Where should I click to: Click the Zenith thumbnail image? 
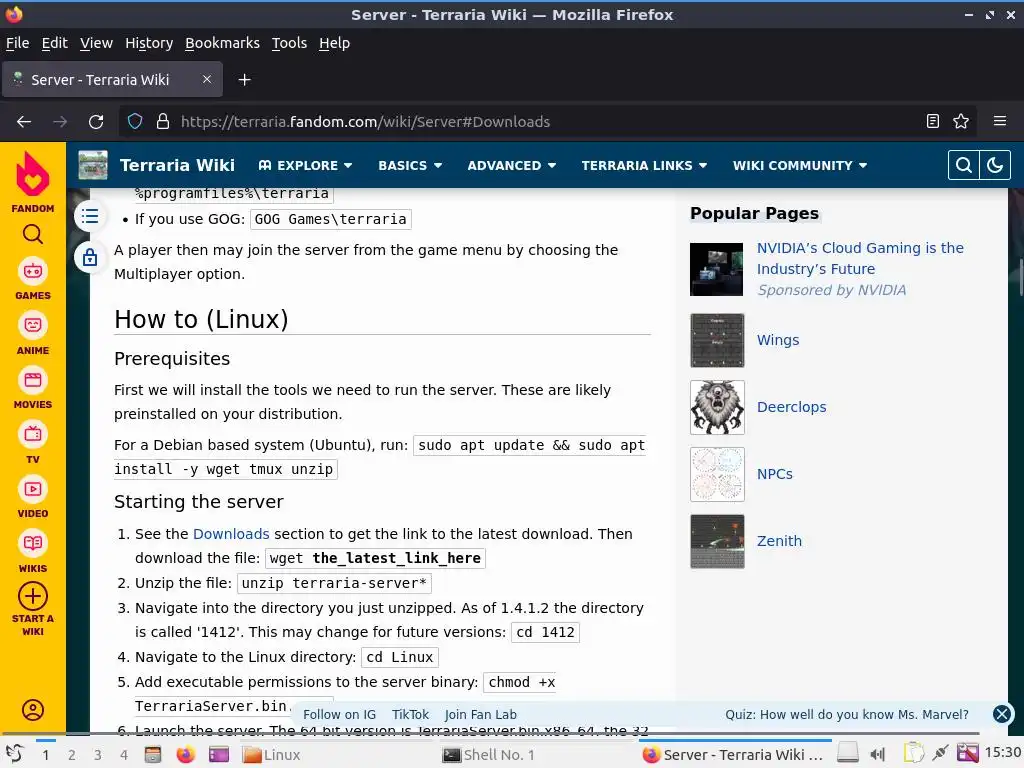click(717, 541)
